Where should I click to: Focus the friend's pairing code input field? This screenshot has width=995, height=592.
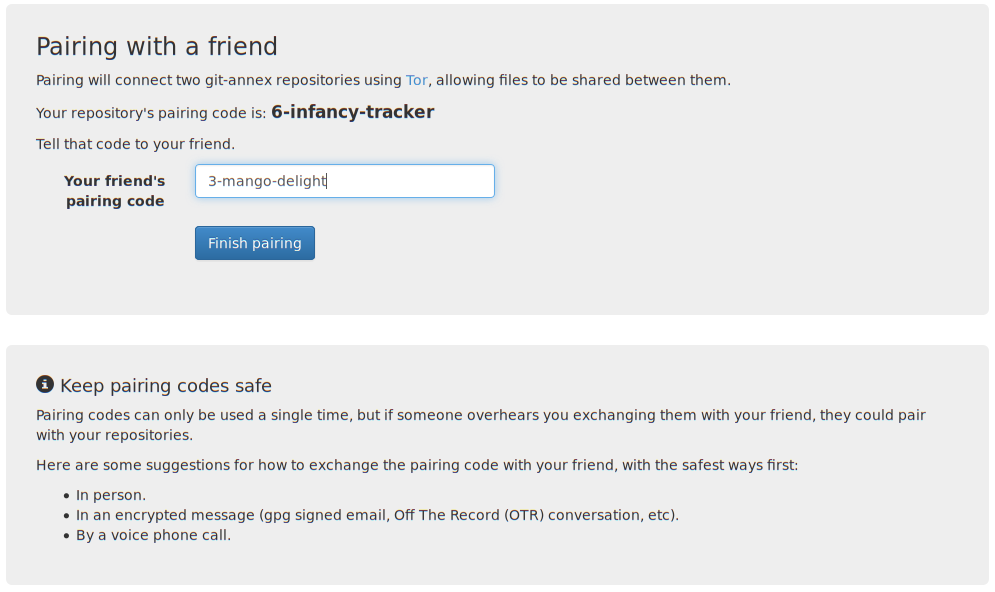coord(344,181)
